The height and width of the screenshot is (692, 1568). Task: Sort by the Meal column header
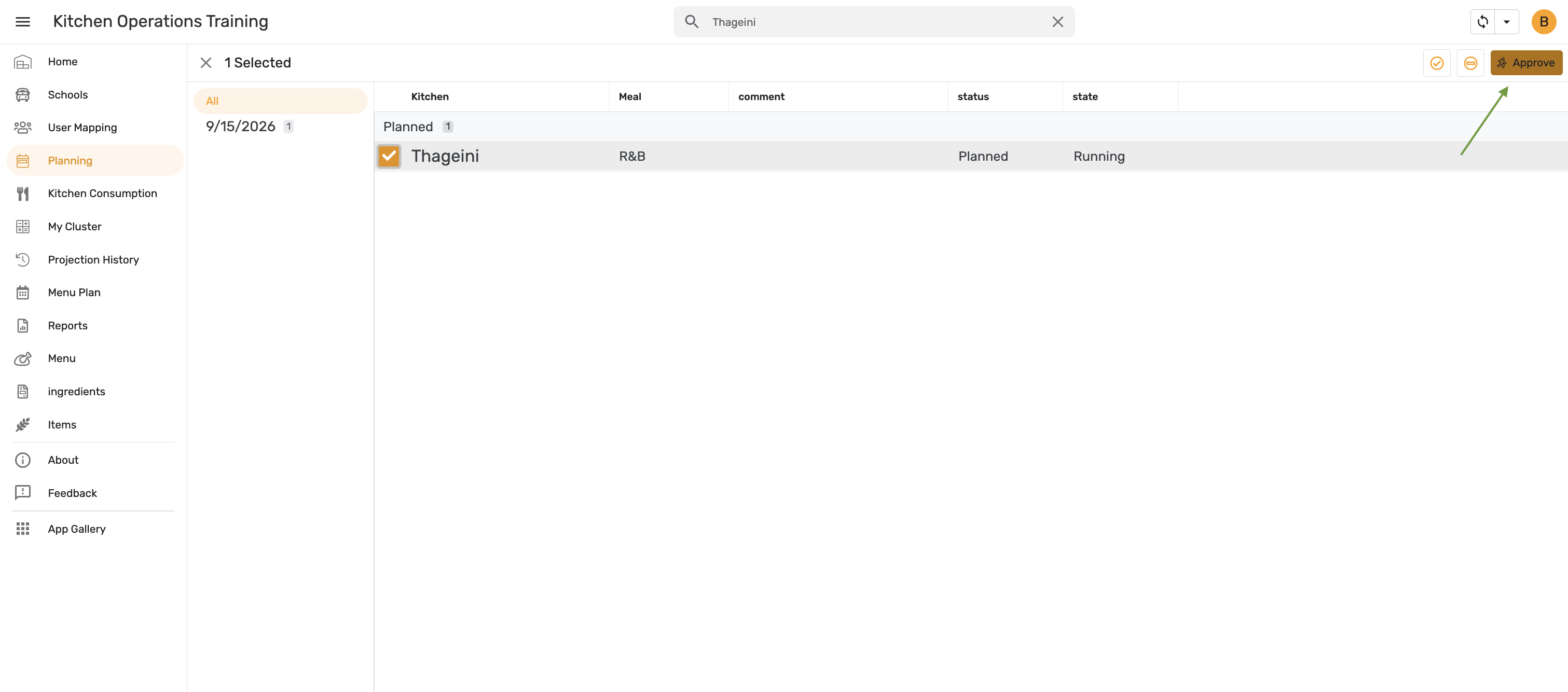click(629, 97)
